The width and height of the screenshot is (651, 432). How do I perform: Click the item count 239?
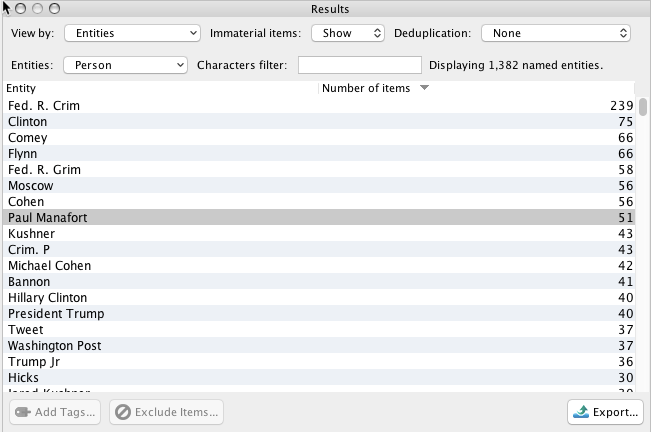[x=622, y=106]
